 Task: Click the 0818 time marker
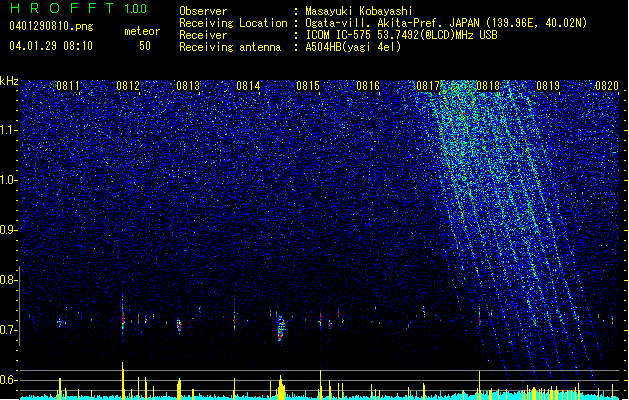(x=488, y=86)
